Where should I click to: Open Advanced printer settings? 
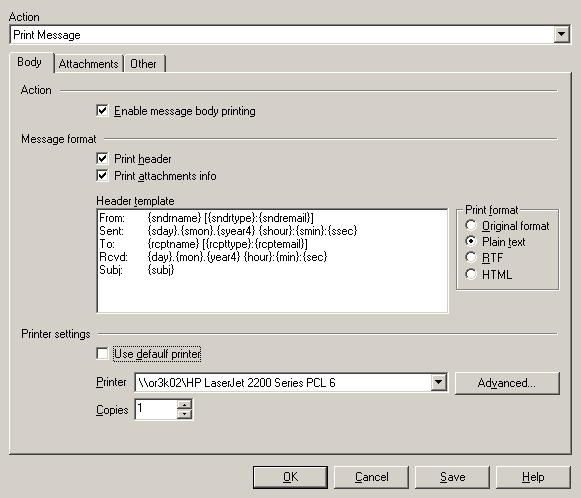pyautogui.click(x=507, y=383)
